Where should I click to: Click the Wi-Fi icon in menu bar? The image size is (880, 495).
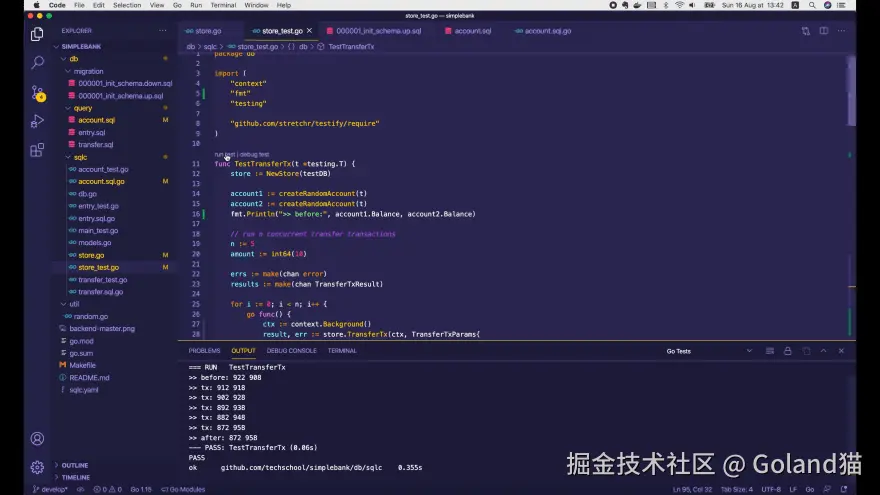click(680, 5)
